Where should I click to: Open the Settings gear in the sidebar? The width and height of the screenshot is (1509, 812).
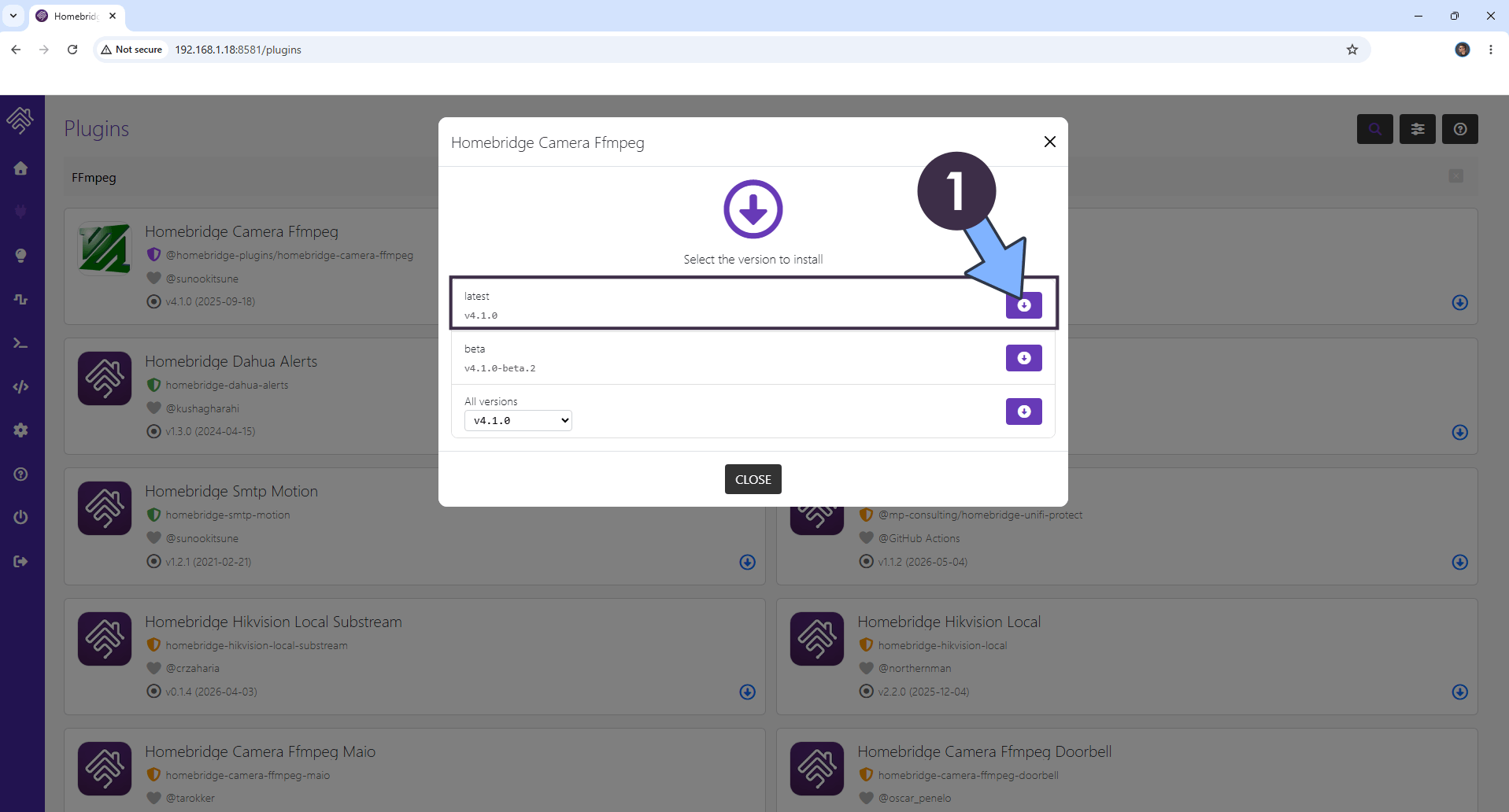pyautogui.click(x=21, y=430)
